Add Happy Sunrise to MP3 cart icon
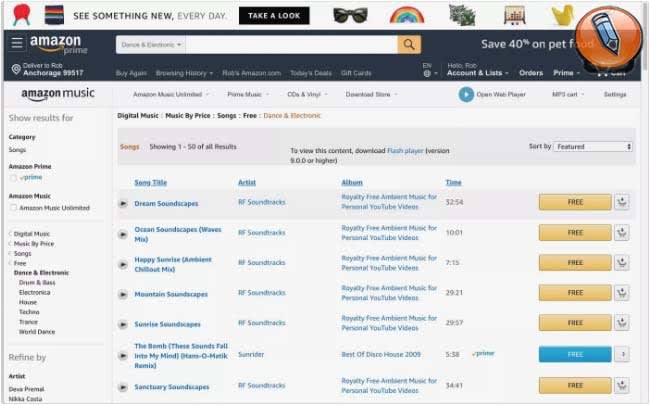Viewport: 650px width, 405px height. click(x=621, y=262)
